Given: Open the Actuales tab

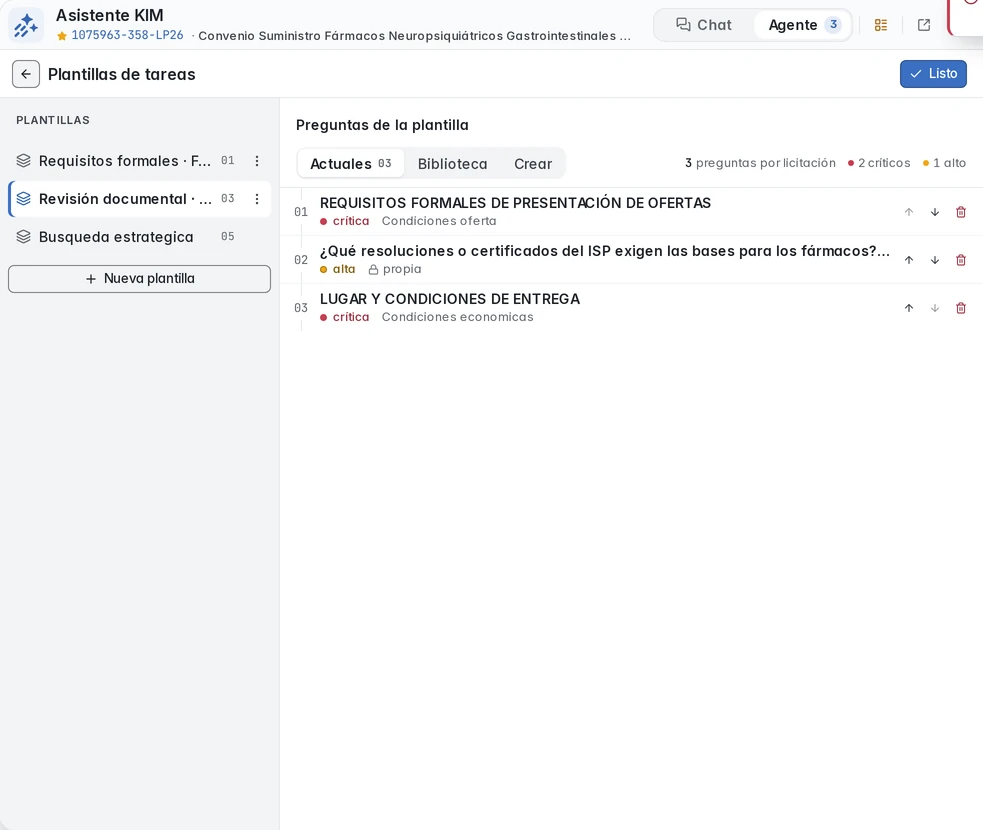Looking at the screenshot, I should pyautogui.click(x=350, y=164).
